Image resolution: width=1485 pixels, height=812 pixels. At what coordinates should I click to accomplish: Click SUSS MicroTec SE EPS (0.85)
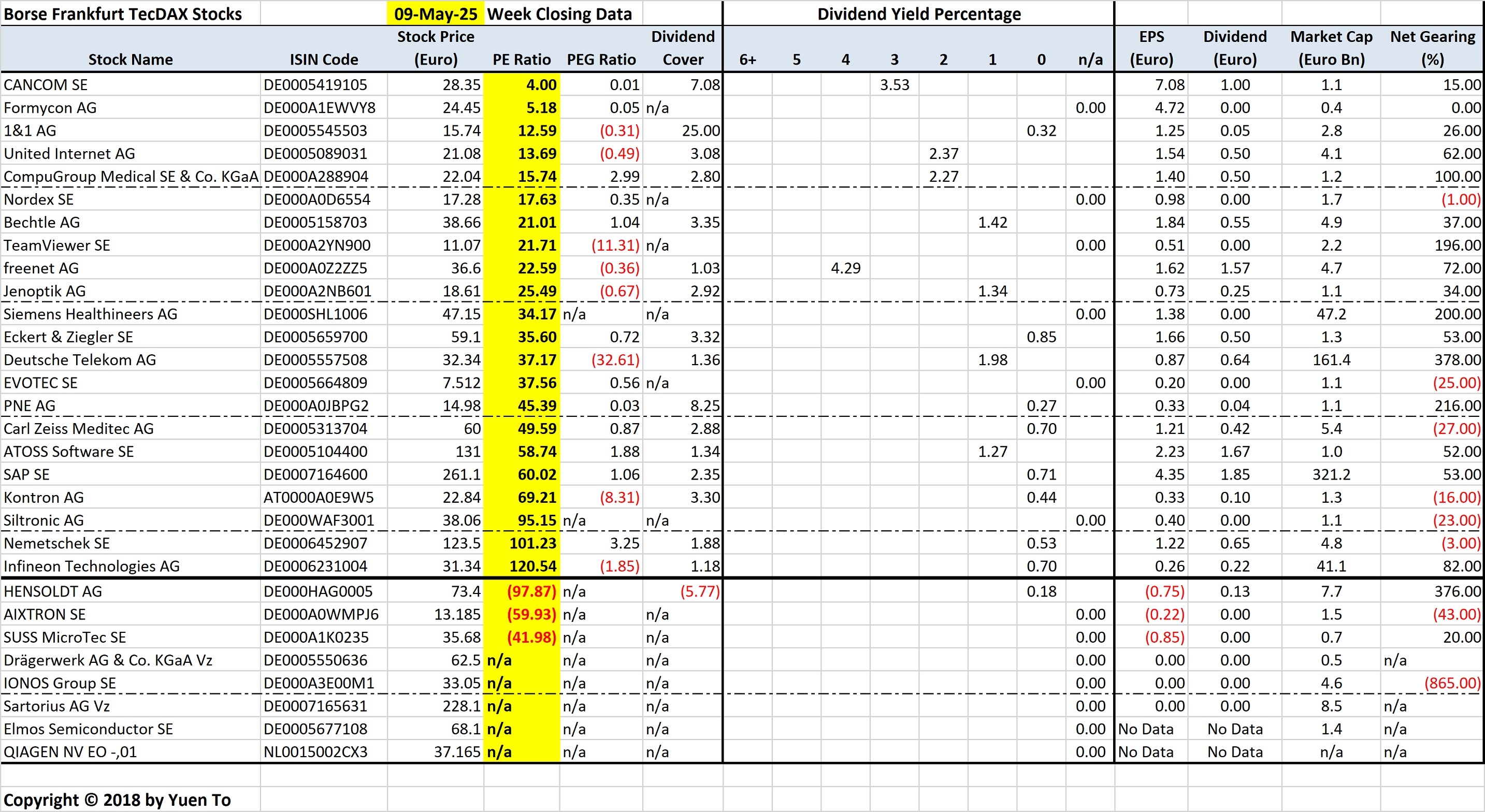[1150, 637]
